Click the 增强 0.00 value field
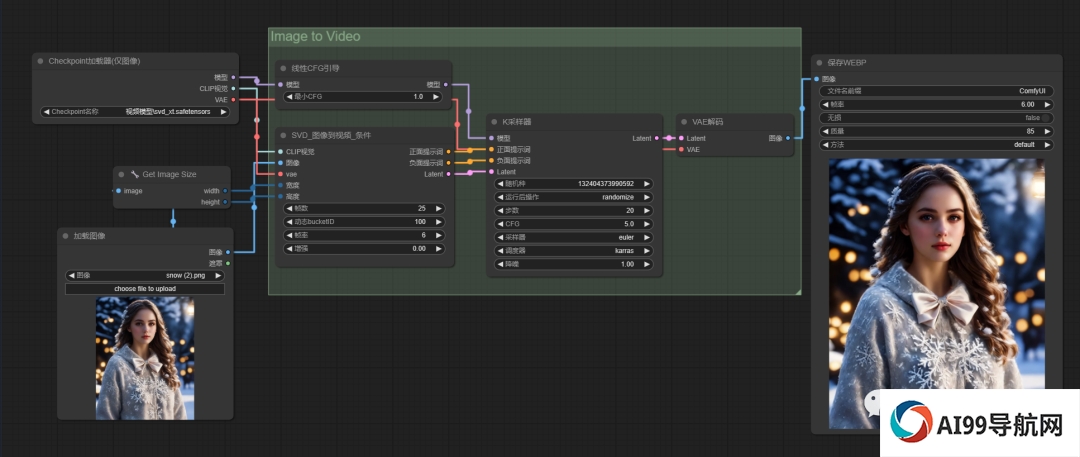 [364, 248]
